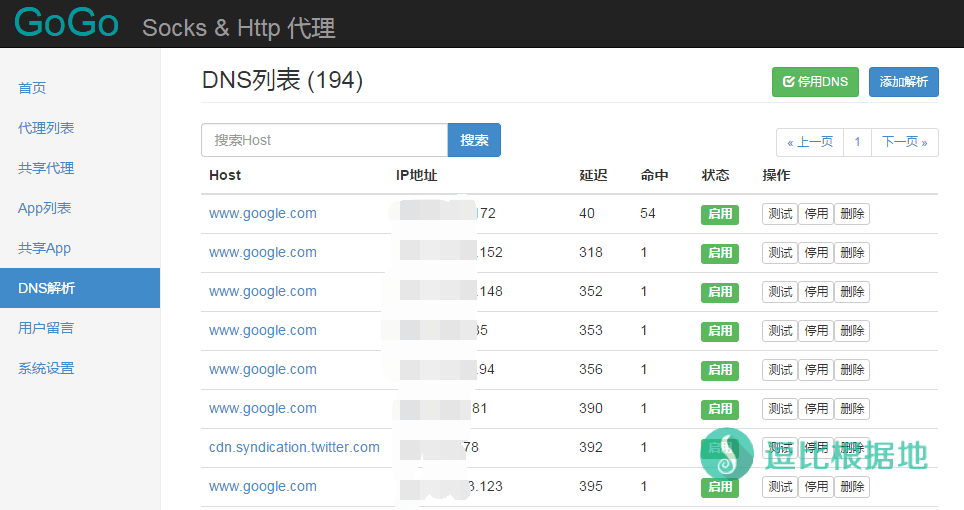
Task: Click 停用 for the row with delay 390
Action: point(816,409)
